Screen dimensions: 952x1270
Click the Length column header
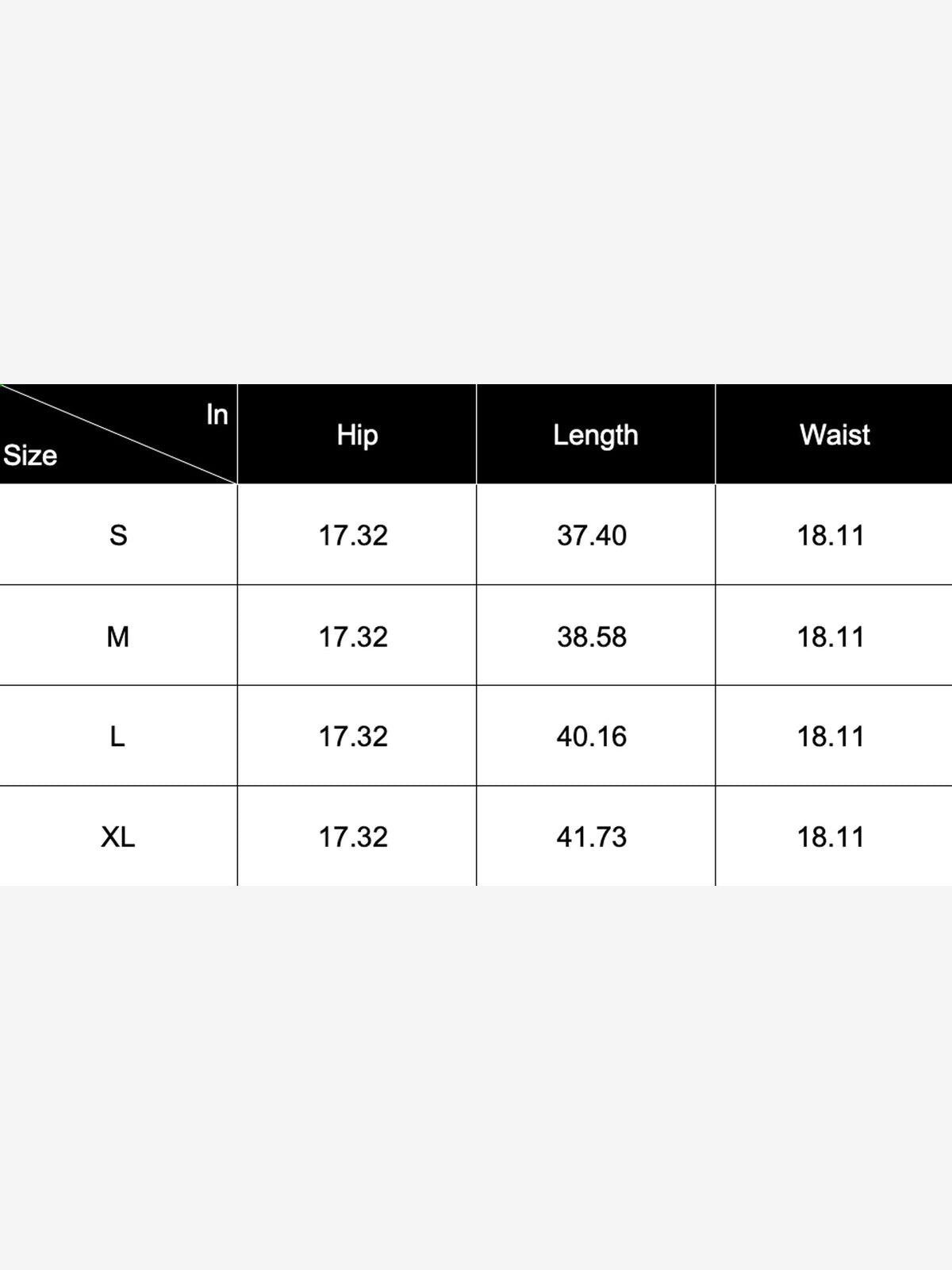tap(596, 434)
